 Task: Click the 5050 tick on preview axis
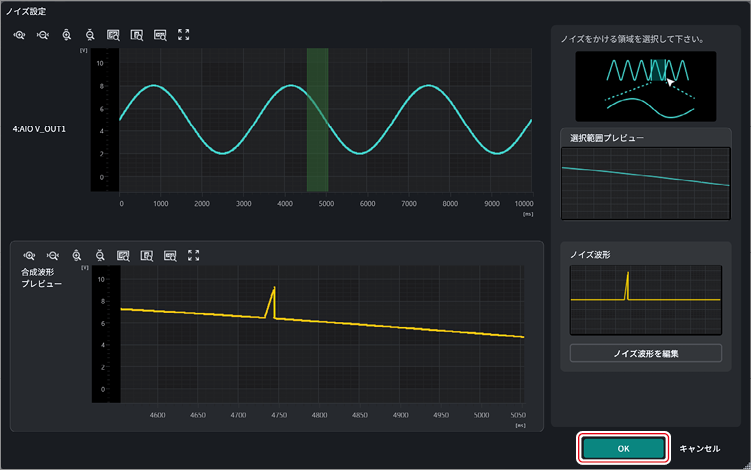coord(518,415)
